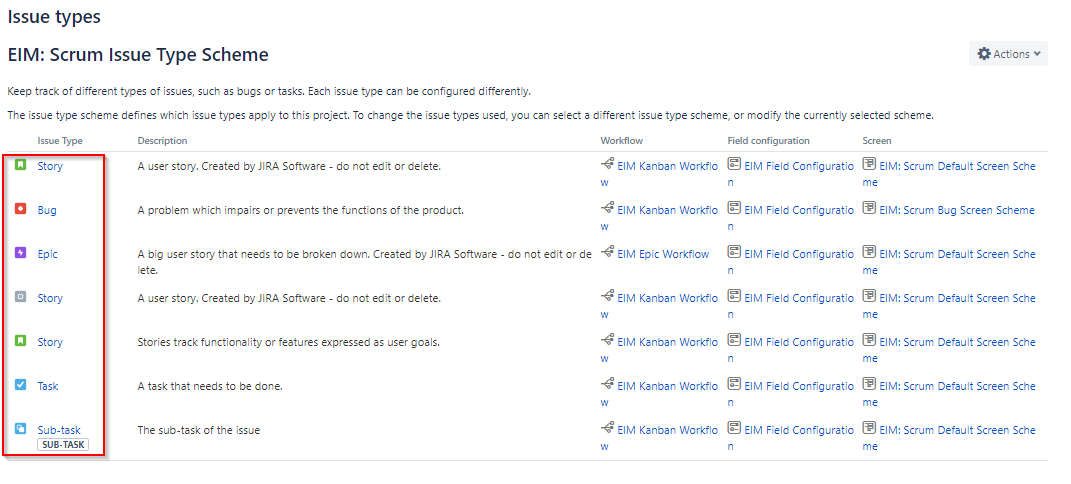Open EIM Kanban Workflow link in Bug row
Viewport: 1071px width, 484px height.
660,218
